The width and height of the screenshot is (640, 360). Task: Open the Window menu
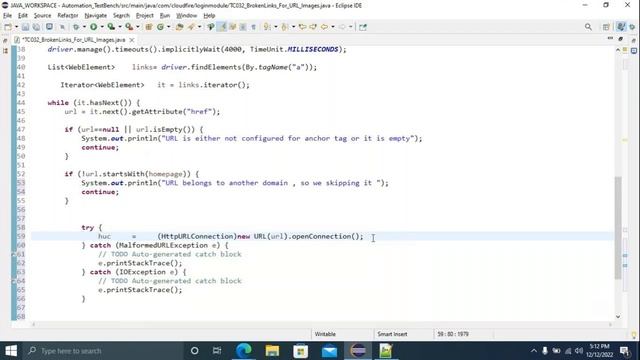(x=187, y=16)
